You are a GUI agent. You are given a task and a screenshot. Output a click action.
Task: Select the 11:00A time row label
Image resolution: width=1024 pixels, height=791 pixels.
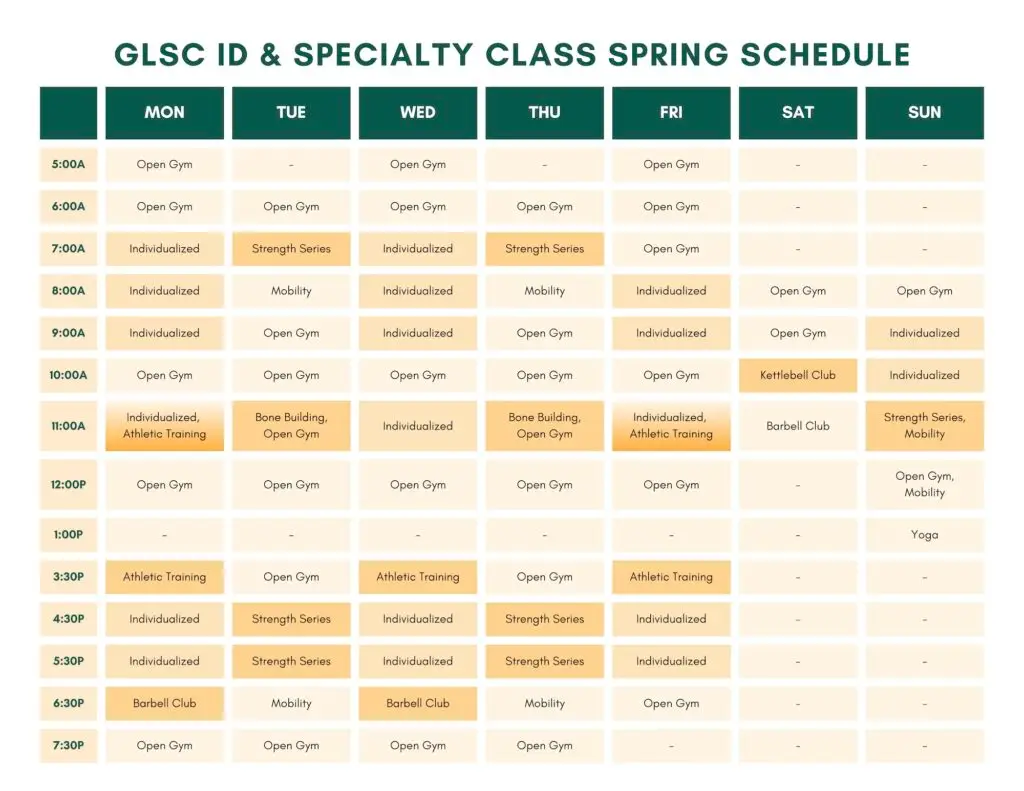pos(69,426)
